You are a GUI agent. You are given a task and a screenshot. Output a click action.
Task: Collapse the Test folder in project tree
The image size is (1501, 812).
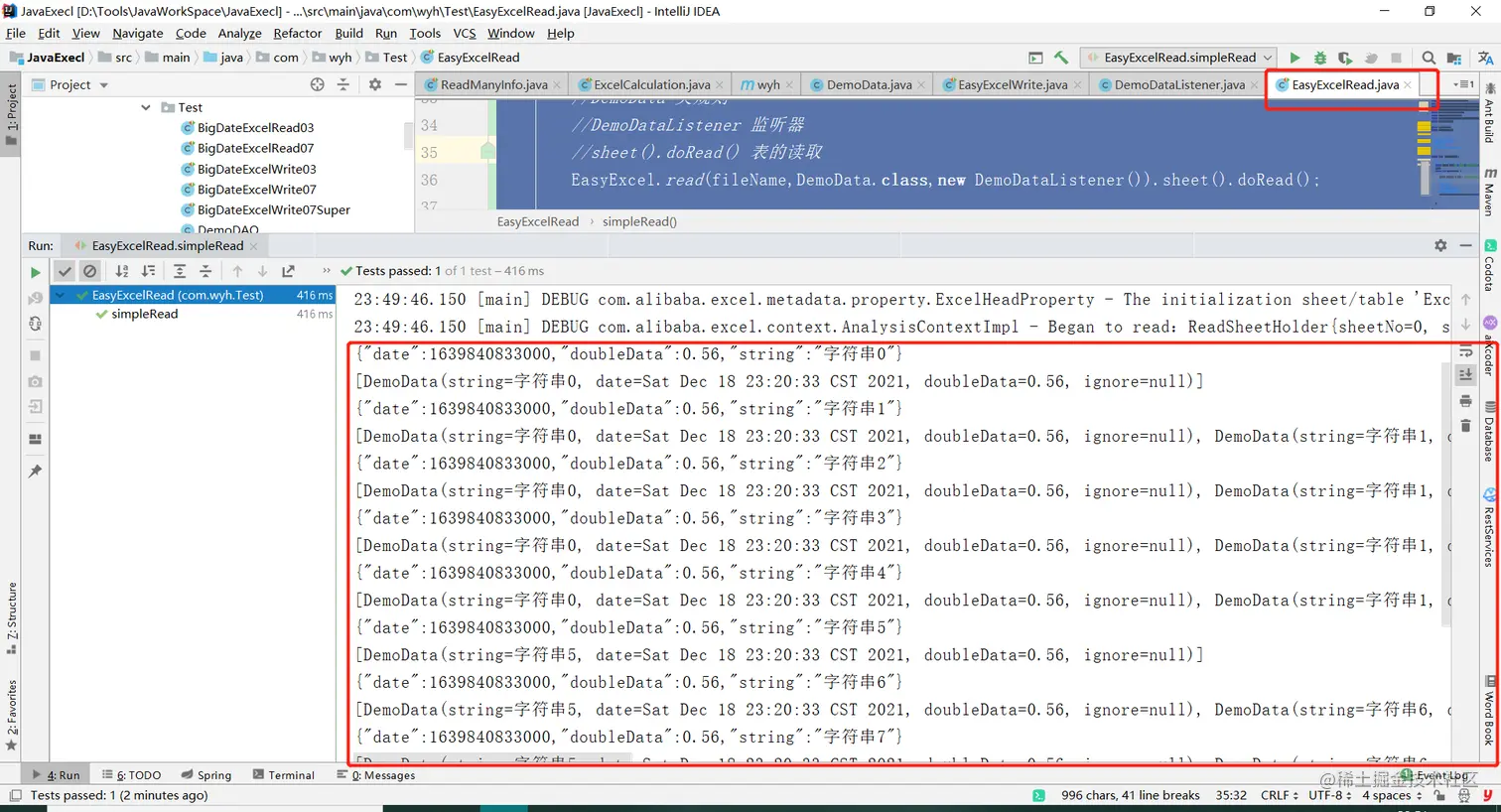point(146,107)
